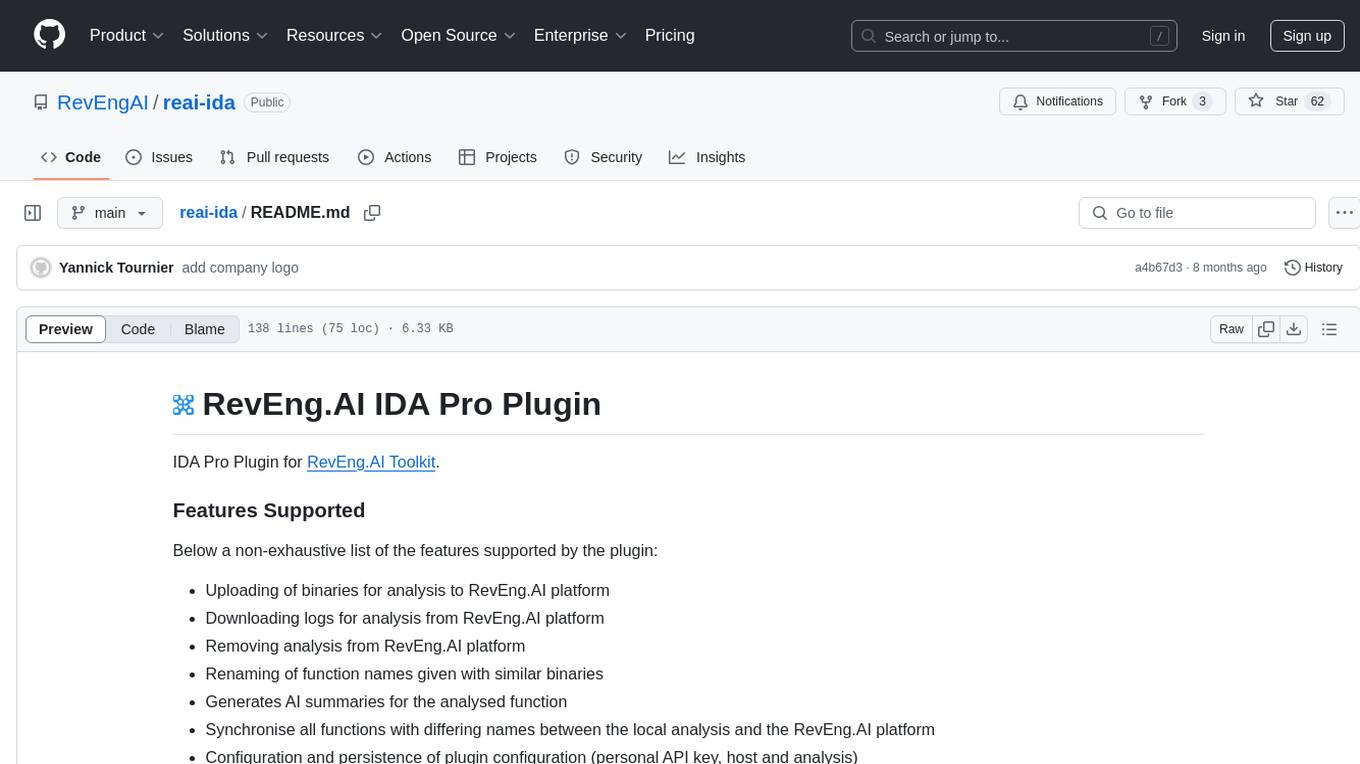
Task: Open the GitHub homepage logo
Action: (x=49, y=35)
